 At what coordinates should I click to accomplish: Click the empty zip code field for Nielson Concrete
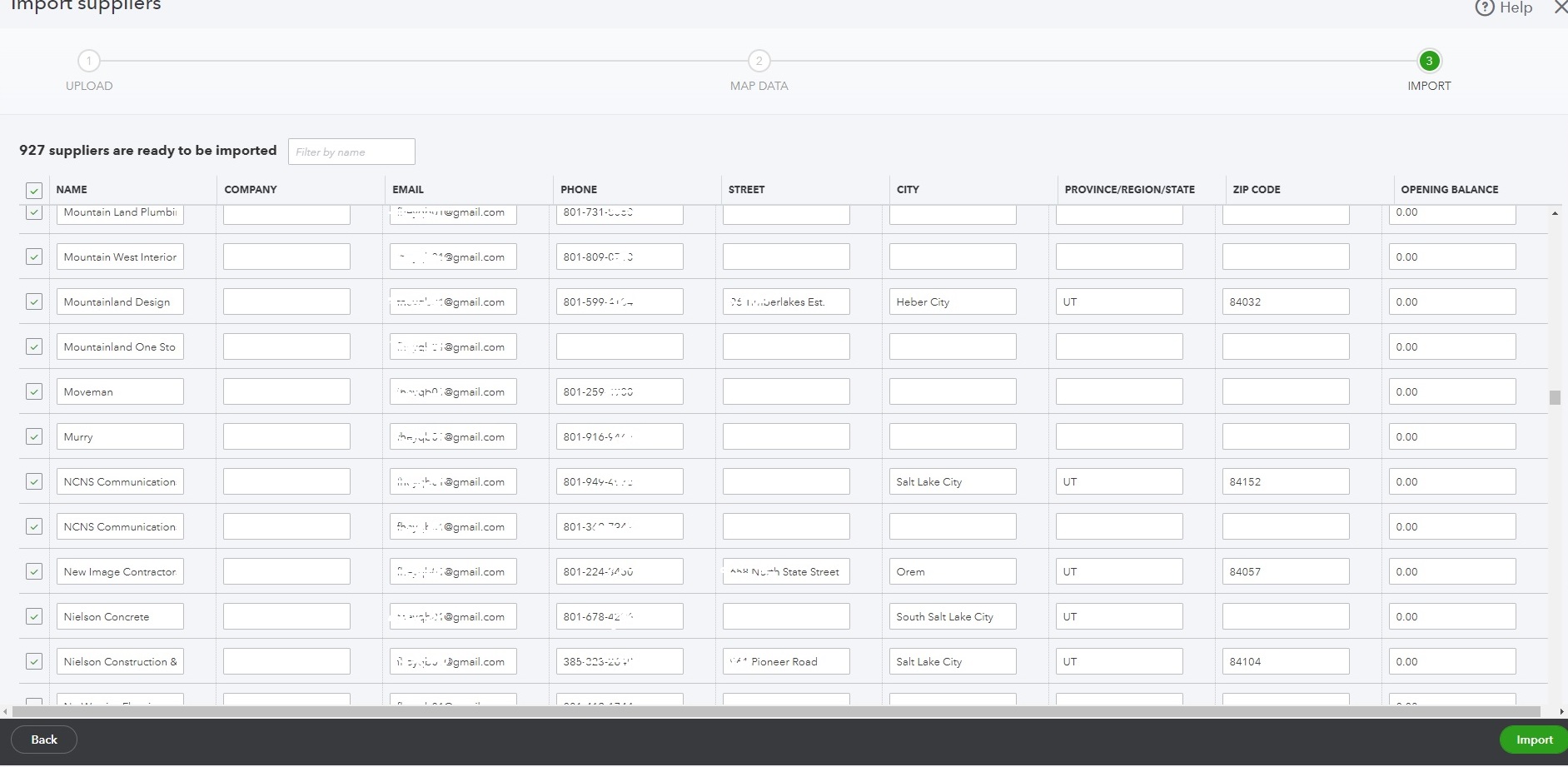[x=1286, y=616]
